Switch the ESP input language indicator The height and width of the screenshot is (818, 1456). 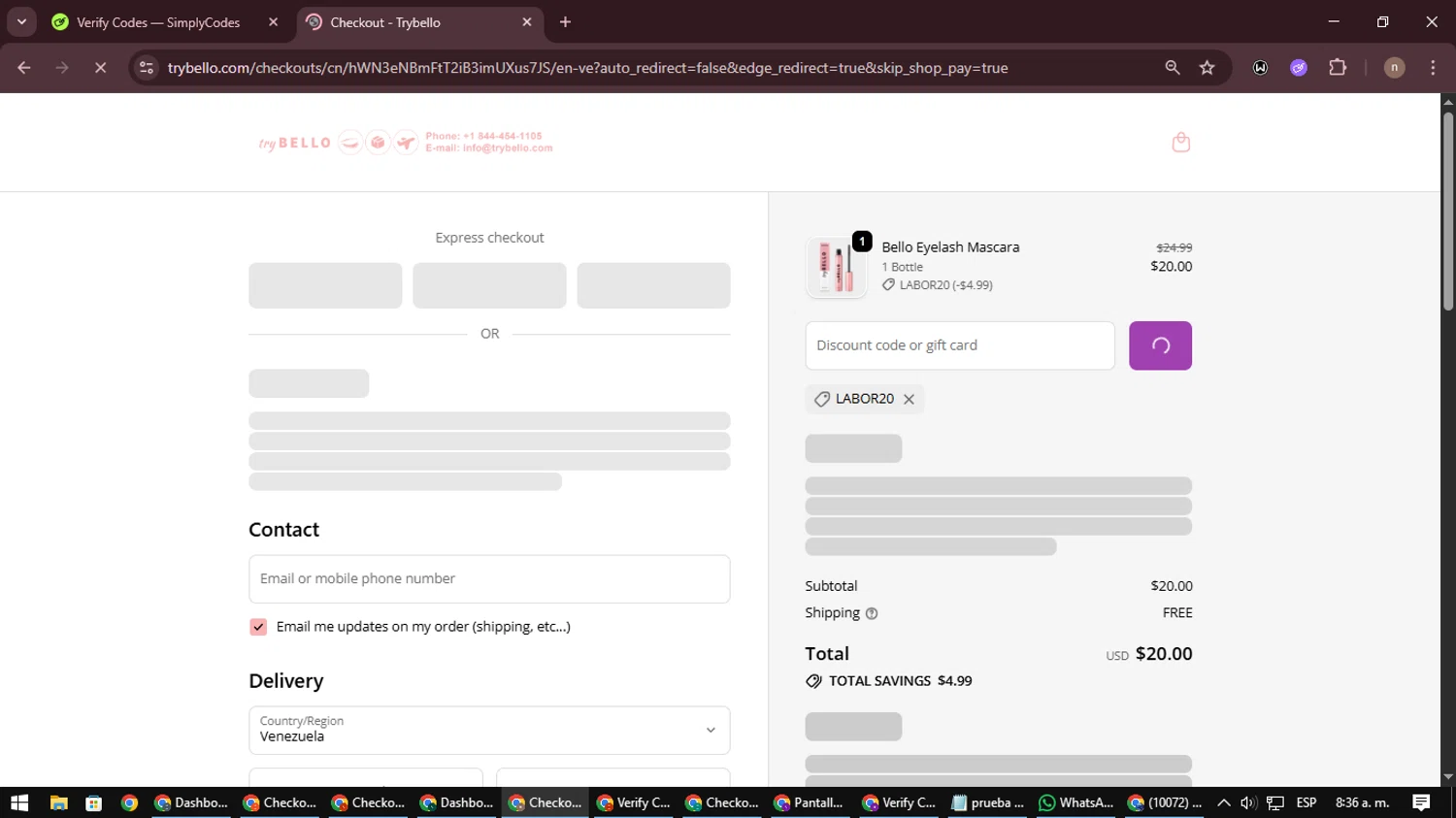point(1307,802)
